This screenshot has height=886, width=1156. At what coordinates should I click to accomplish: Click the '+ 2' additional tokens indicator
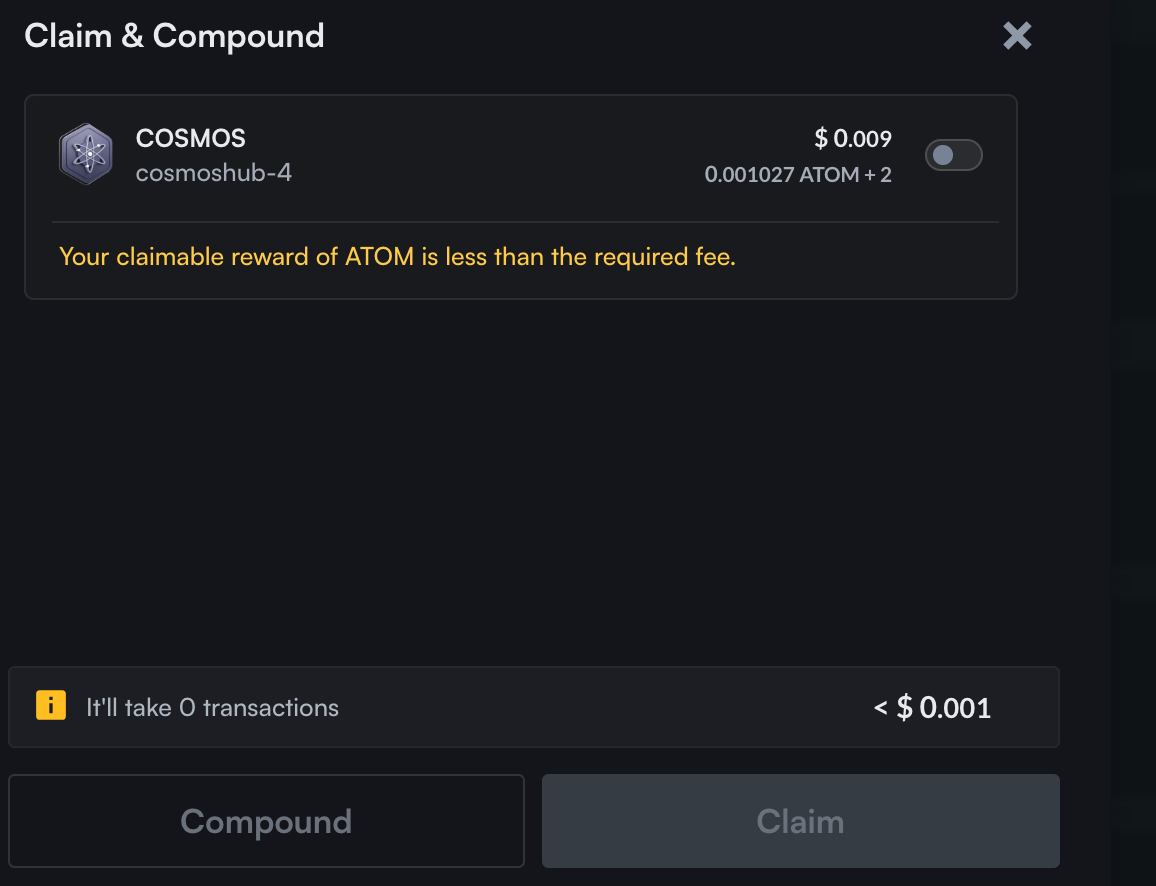878,175
